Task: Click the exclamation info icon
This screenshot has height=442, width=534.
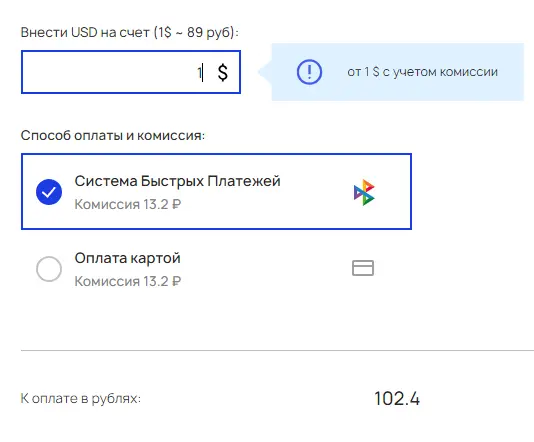Action: (x=309, y=72)
